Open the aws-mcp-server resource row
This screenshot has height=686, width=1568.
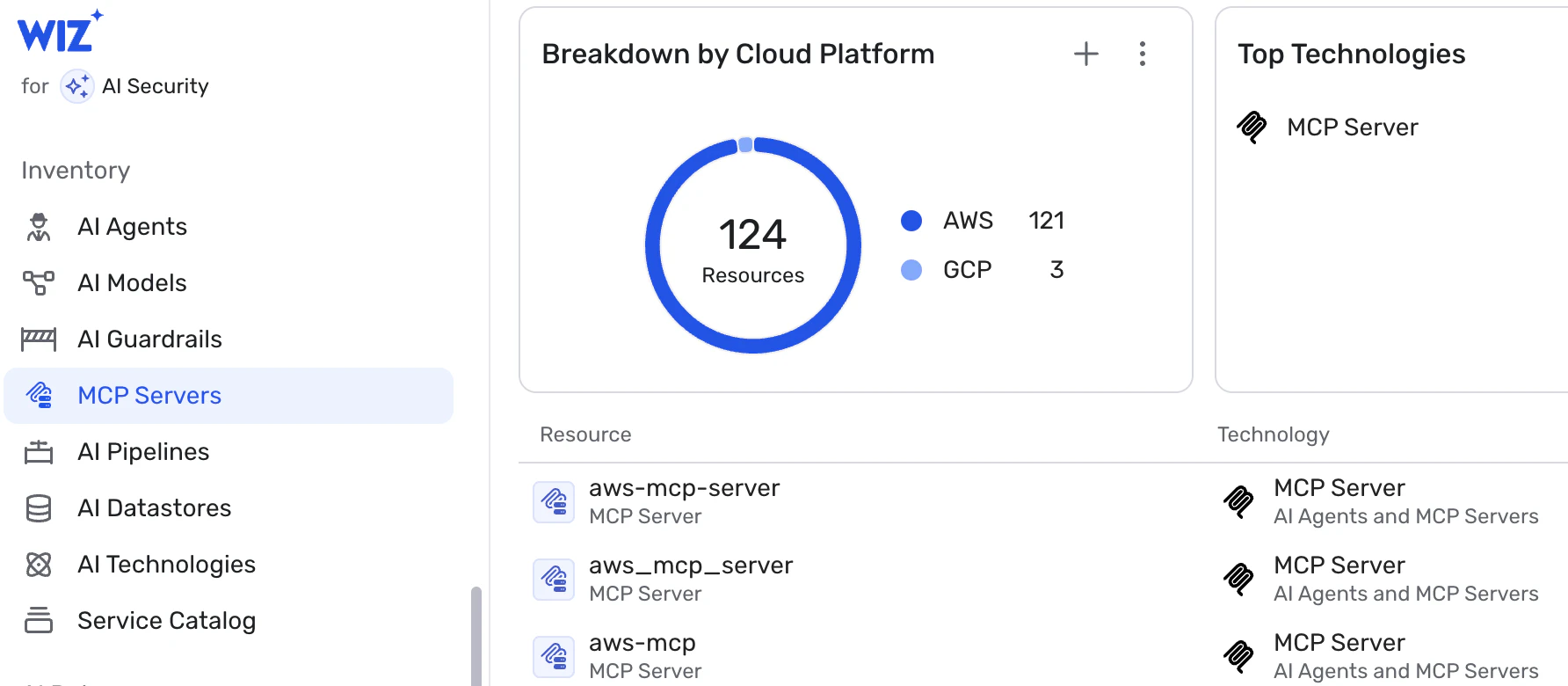[x=684, y=488]
